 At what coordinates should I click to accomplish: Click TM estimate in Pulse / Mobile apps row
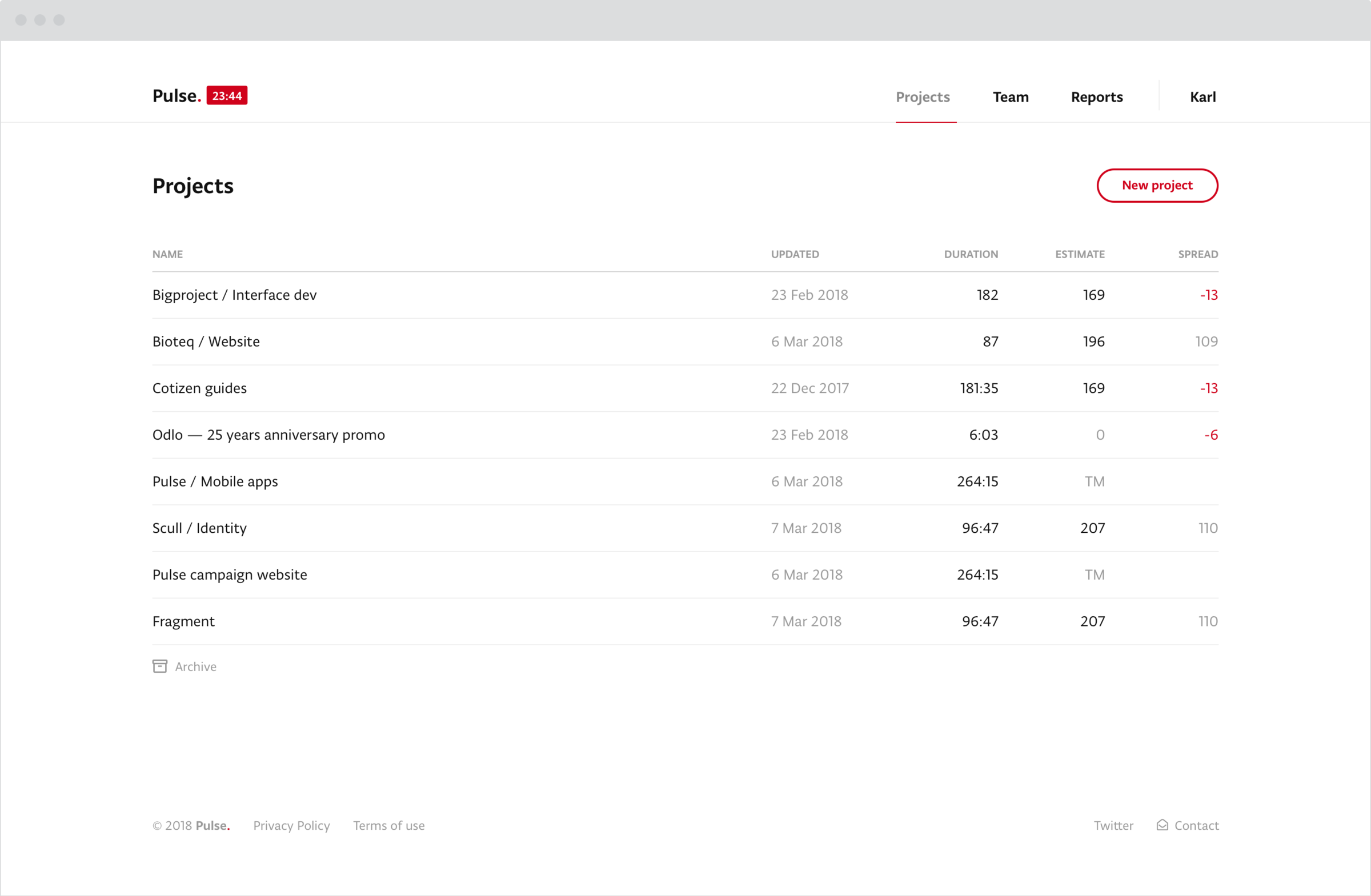(x=1095, y=481)
